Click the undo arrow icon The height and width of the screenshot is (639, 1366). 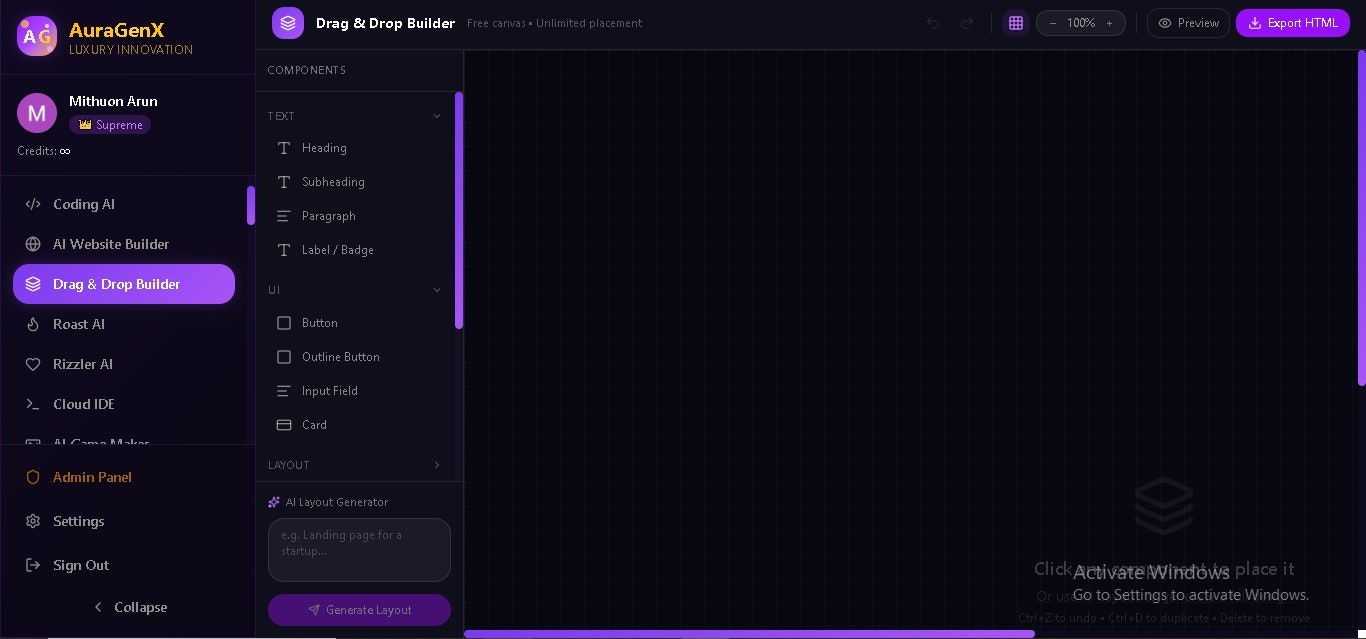pos(932,23)
